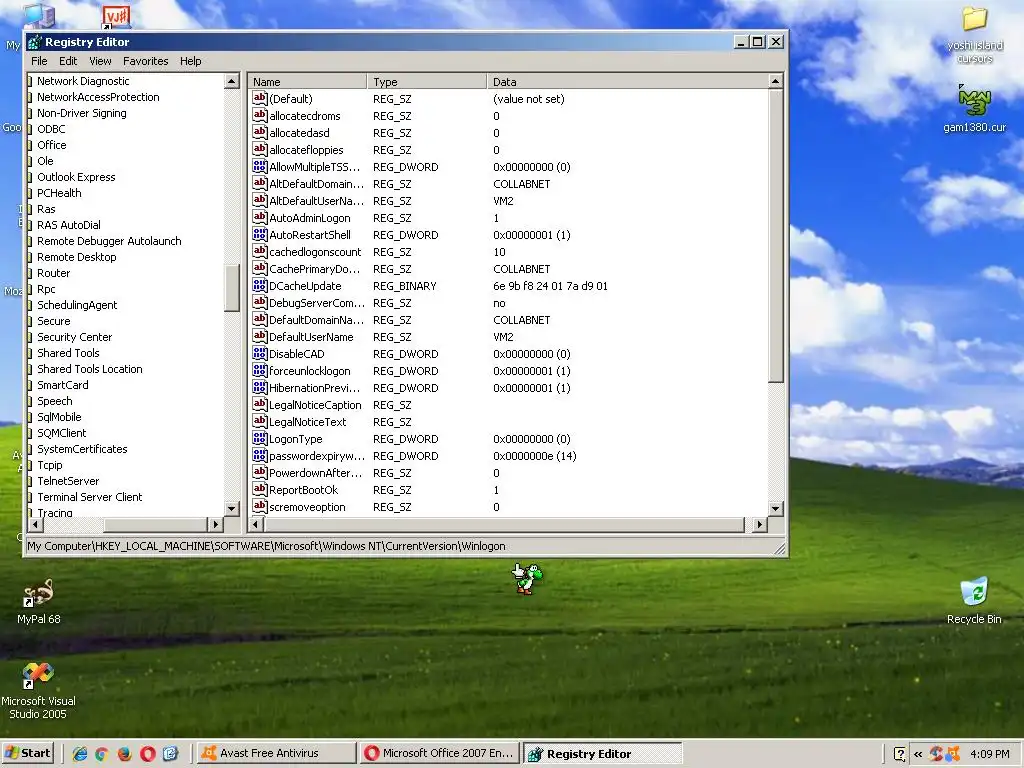Select the AutoRestartShell DWORD icon

[260, 234]
